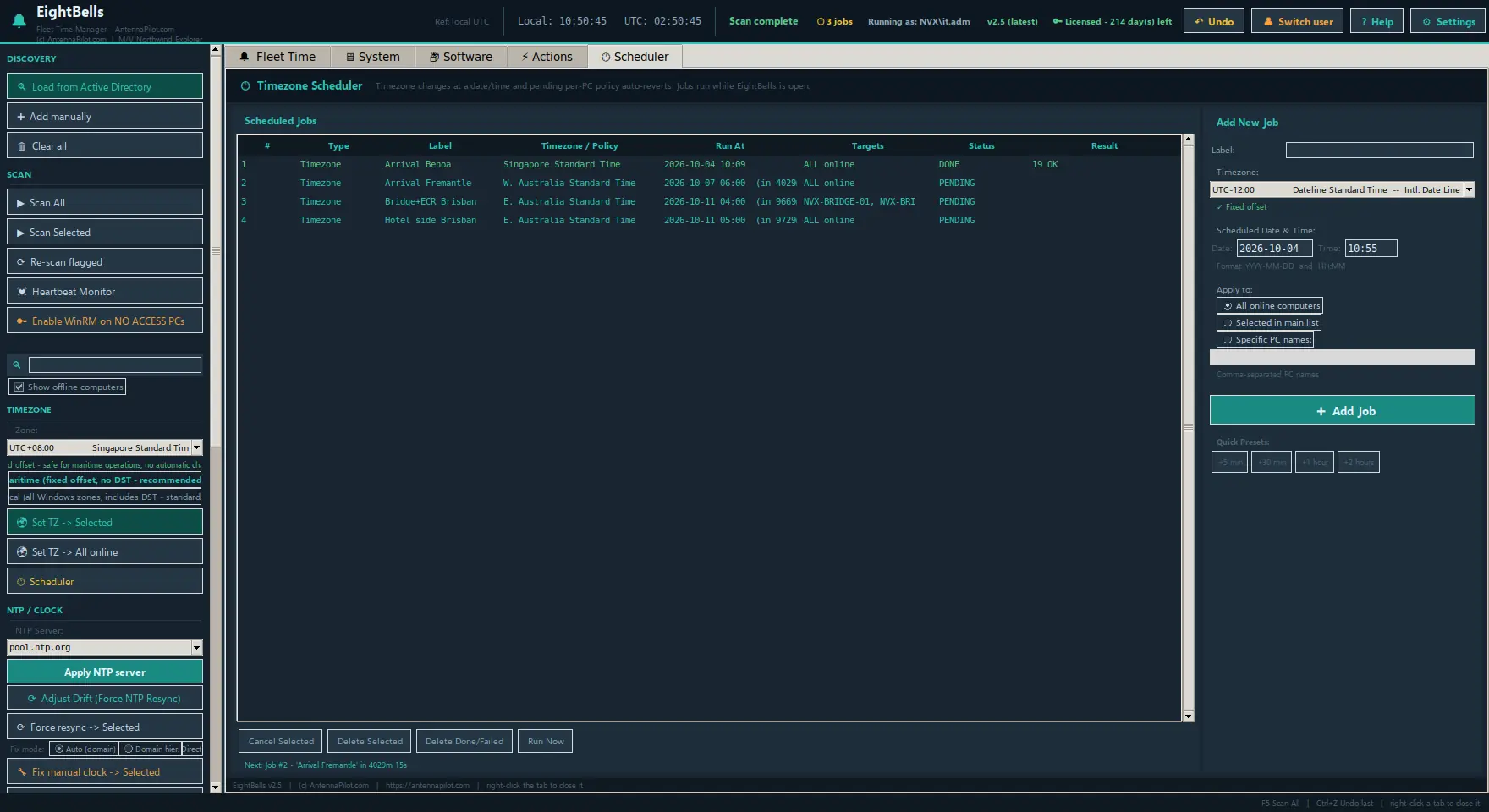
Task: Choose Domain hier. fix mode
Action: 151,749
